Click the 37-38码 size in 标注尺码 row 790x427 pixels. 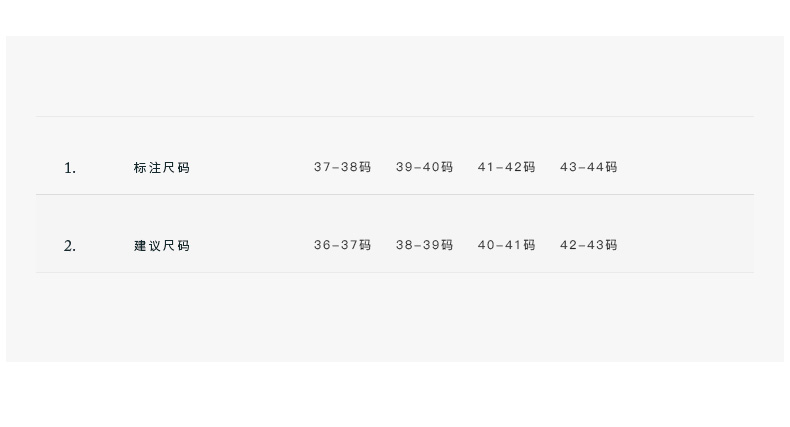342,167
